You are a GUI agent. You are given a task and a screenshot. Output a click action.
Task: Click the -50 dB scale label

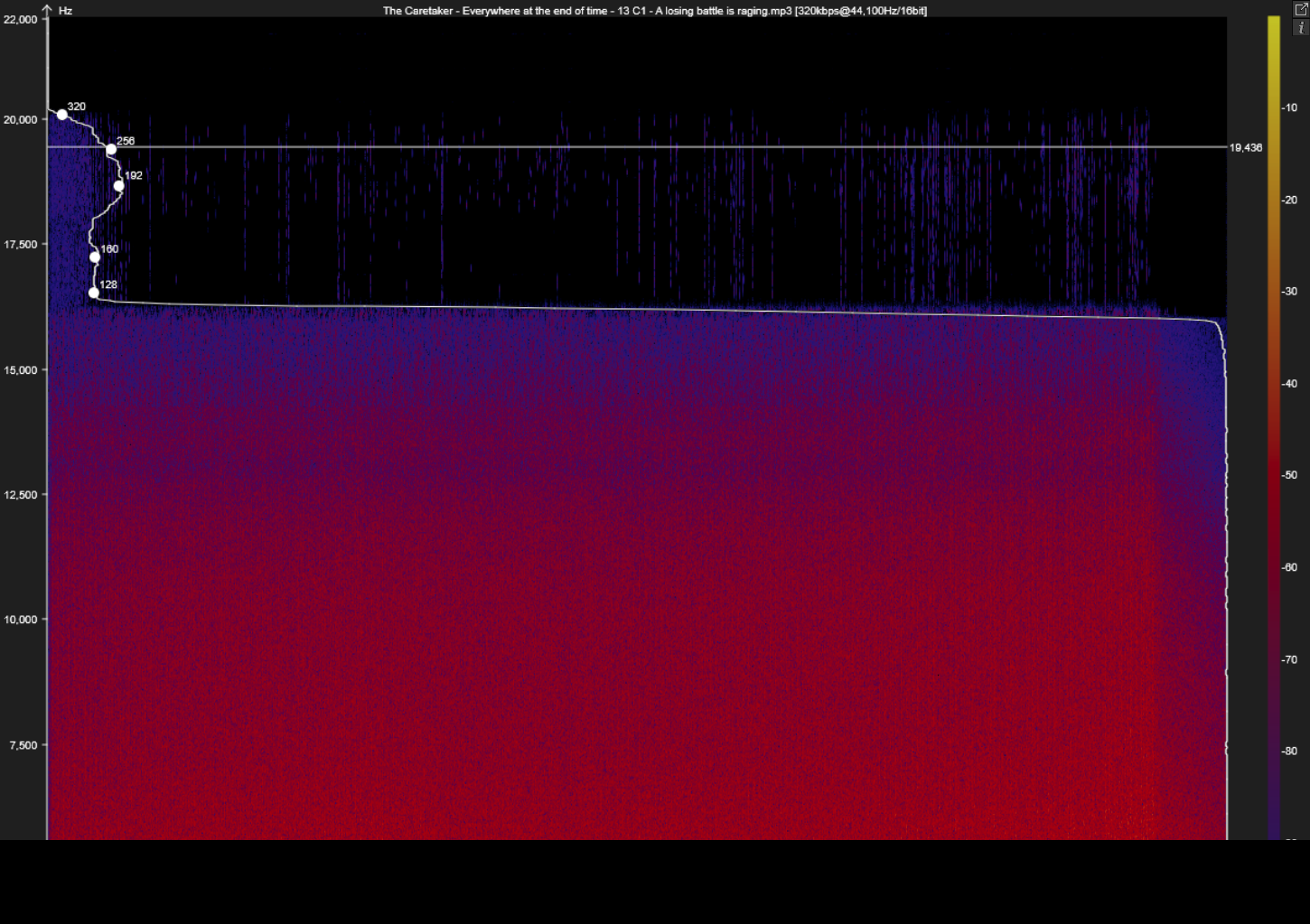coord(1289,474)
